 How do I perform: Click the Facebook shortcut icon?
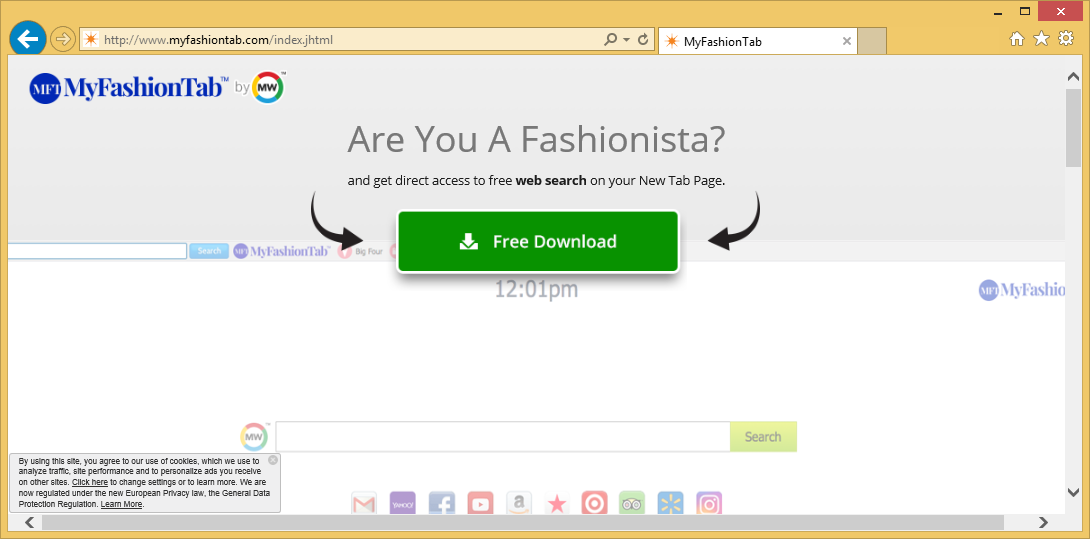(x=442, y=504)
